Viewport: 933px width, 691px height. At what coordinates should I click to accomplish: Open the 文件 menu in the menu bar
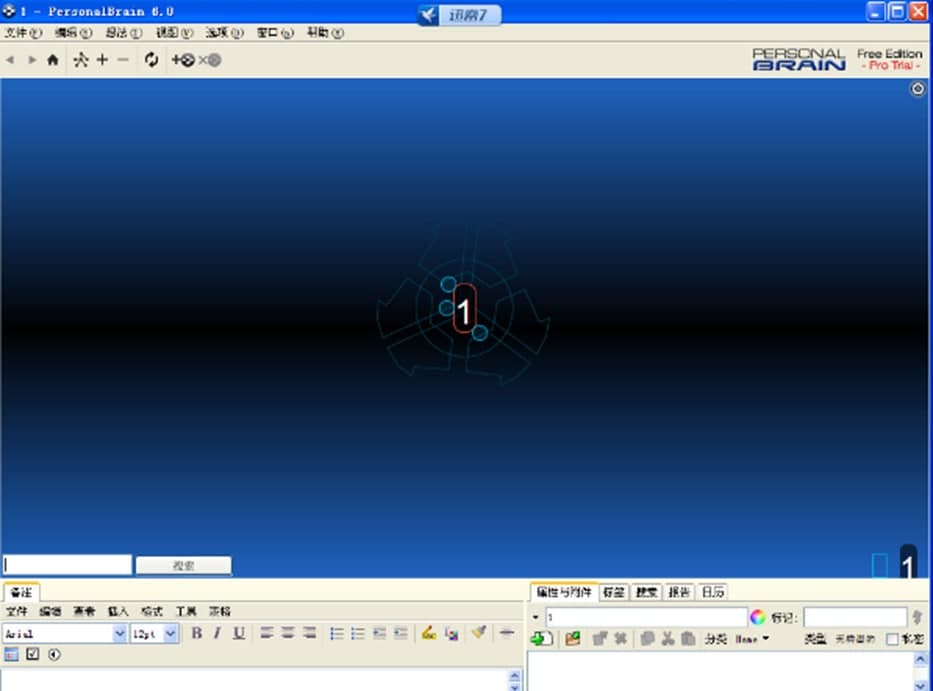coord(22,32)
